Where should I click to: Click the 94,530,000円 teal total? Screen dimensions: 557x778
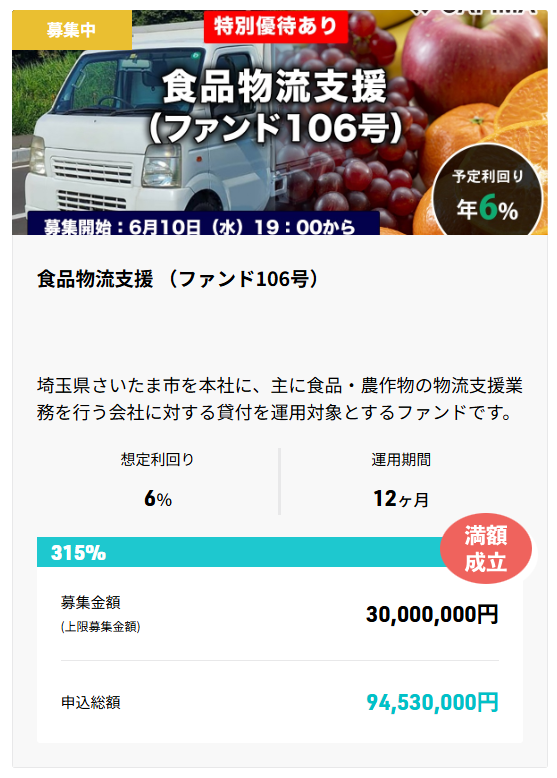click(x=432, y=703)
